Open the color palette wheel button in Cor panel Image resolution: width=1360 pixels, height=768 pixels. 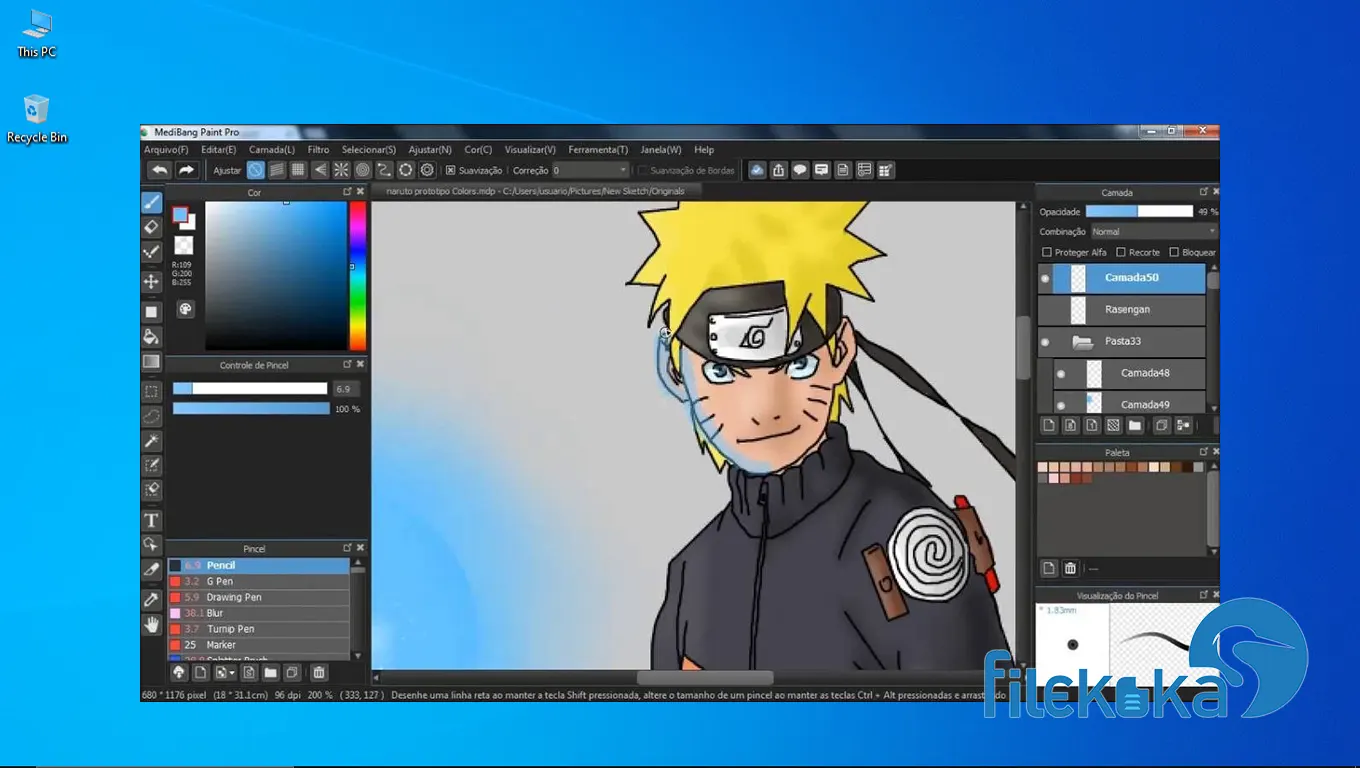coord(185,309)
